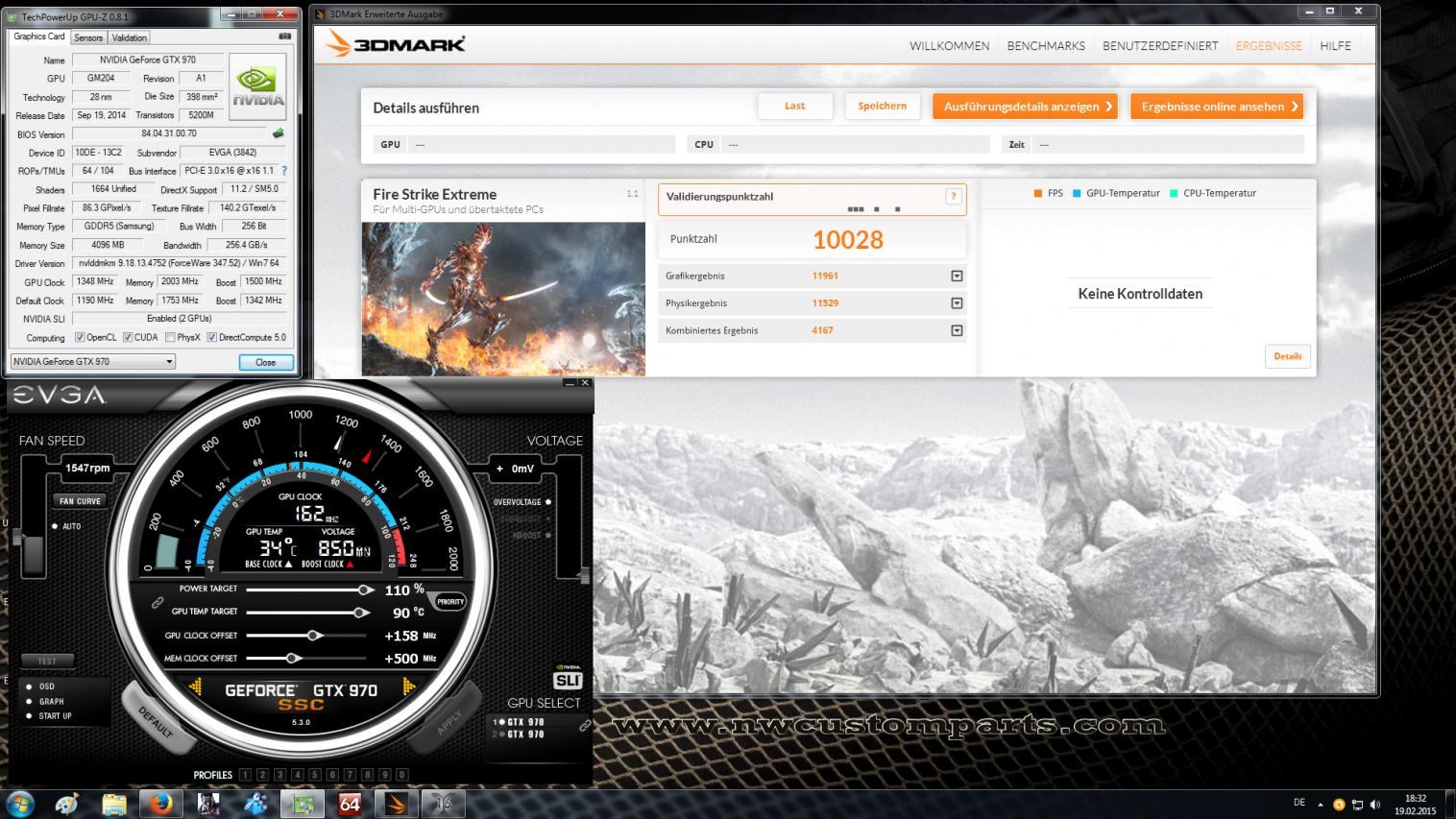Click the Last button in 3DMark
Viewport: 1456px width, 819px height.
click(795, 106)
